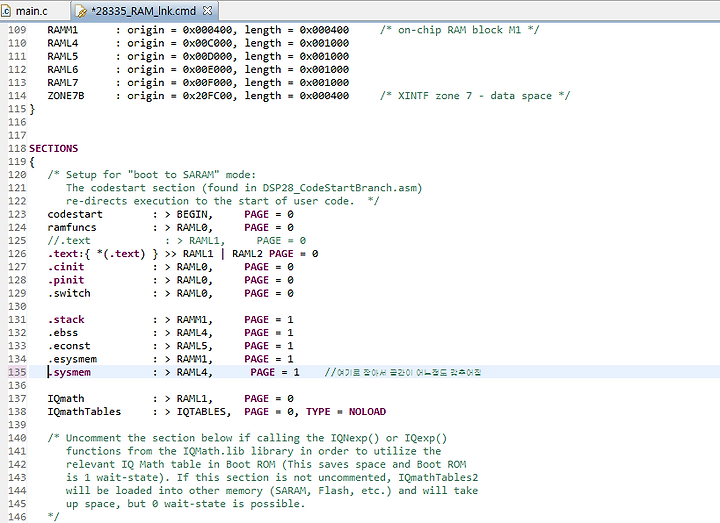Click the .ebss section name
720x523 pixels.
(x=62, y=333)
